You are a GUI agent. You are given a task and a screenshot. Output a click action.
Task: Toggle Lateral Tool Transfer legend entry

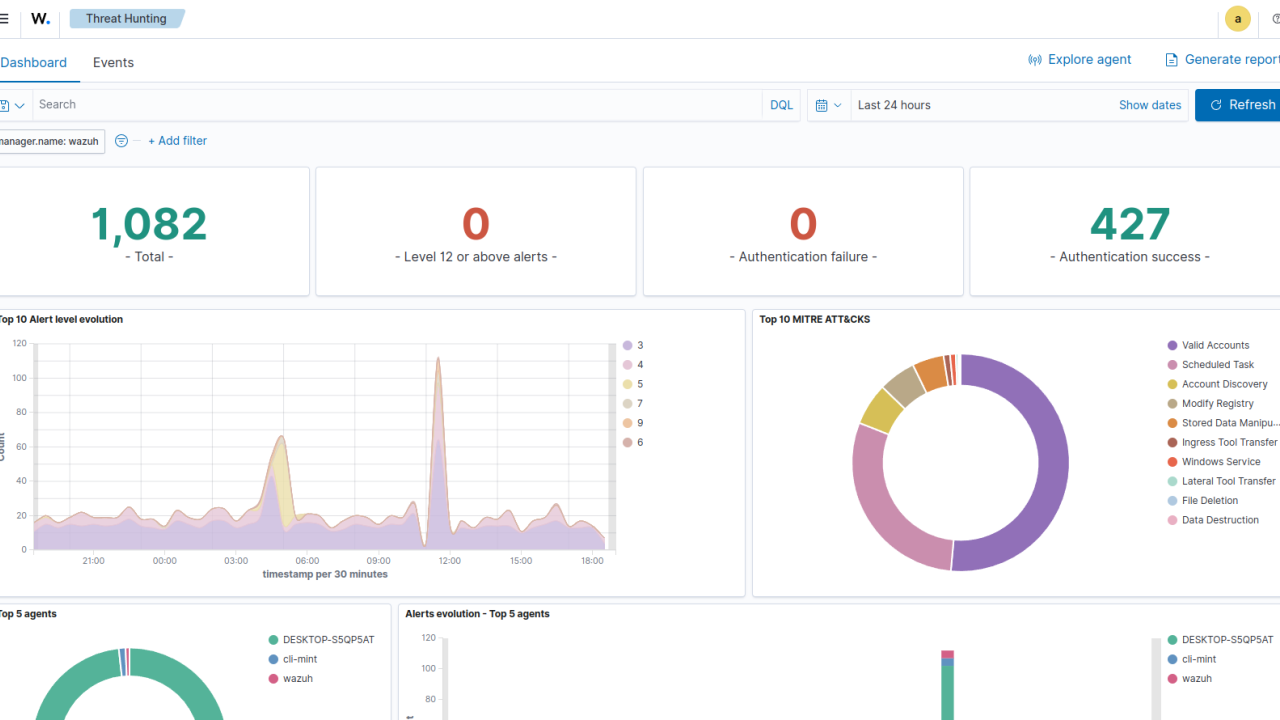pos(1221,481)
